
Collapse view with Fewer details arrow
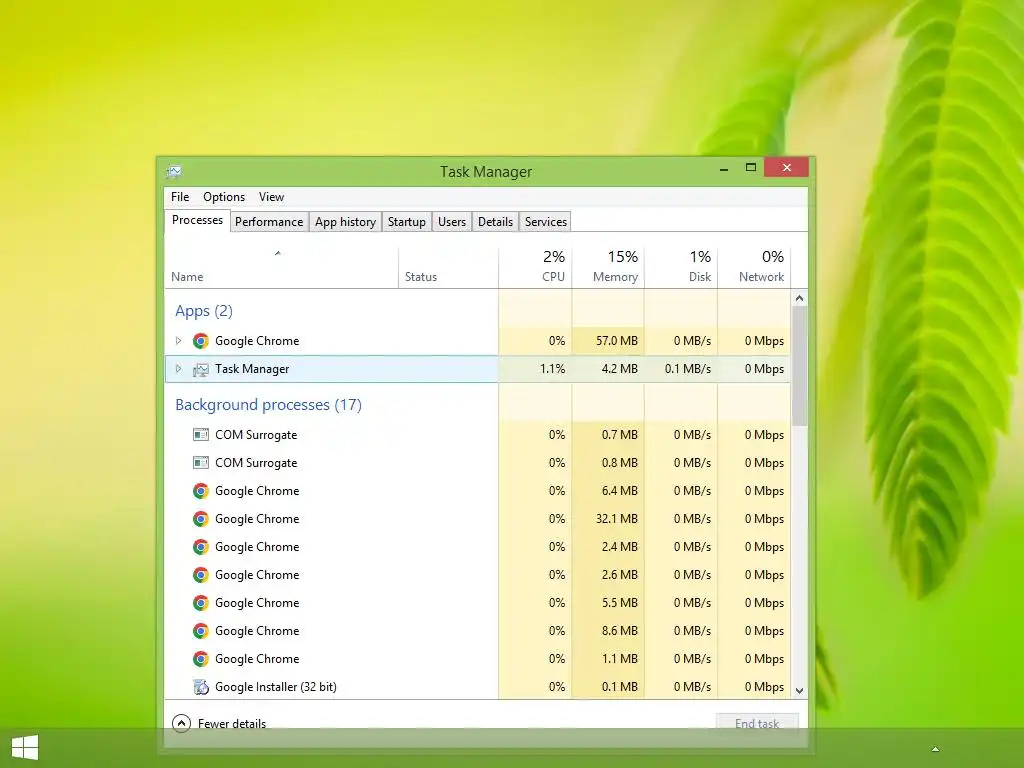pyautogui.click(x=181, y=724)
